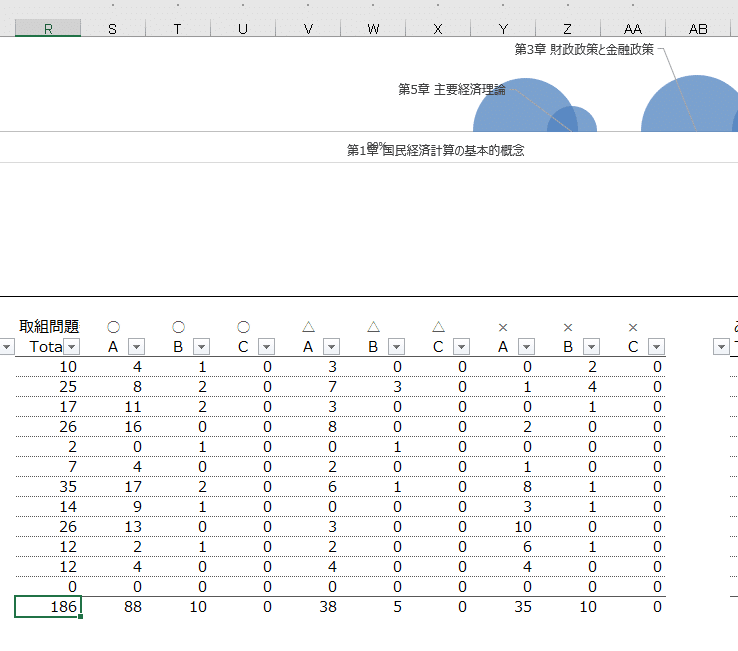Select column U header
This screenshot has height=651, width=738.
[x=243, y=29]
